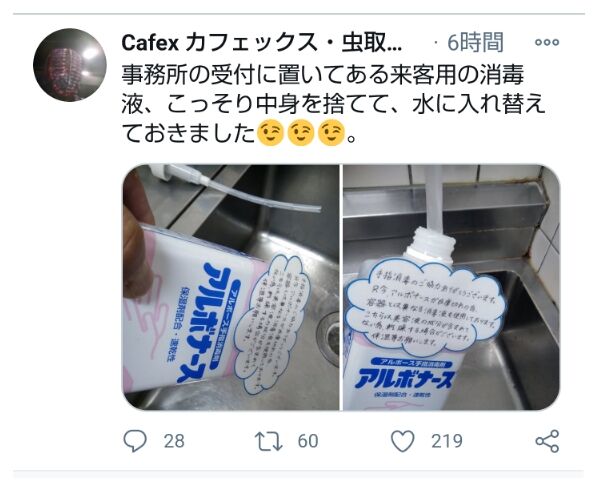View the left photo of the tilted bottle
602x487 pixels.
point(231,287)
